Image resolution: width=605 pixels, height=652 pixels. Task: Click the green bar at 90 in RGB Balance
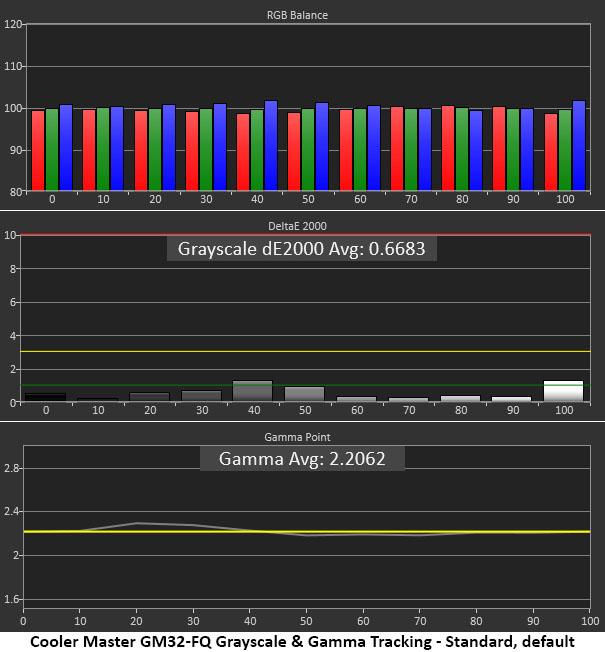pyautogui.click(x=513, y=150)
